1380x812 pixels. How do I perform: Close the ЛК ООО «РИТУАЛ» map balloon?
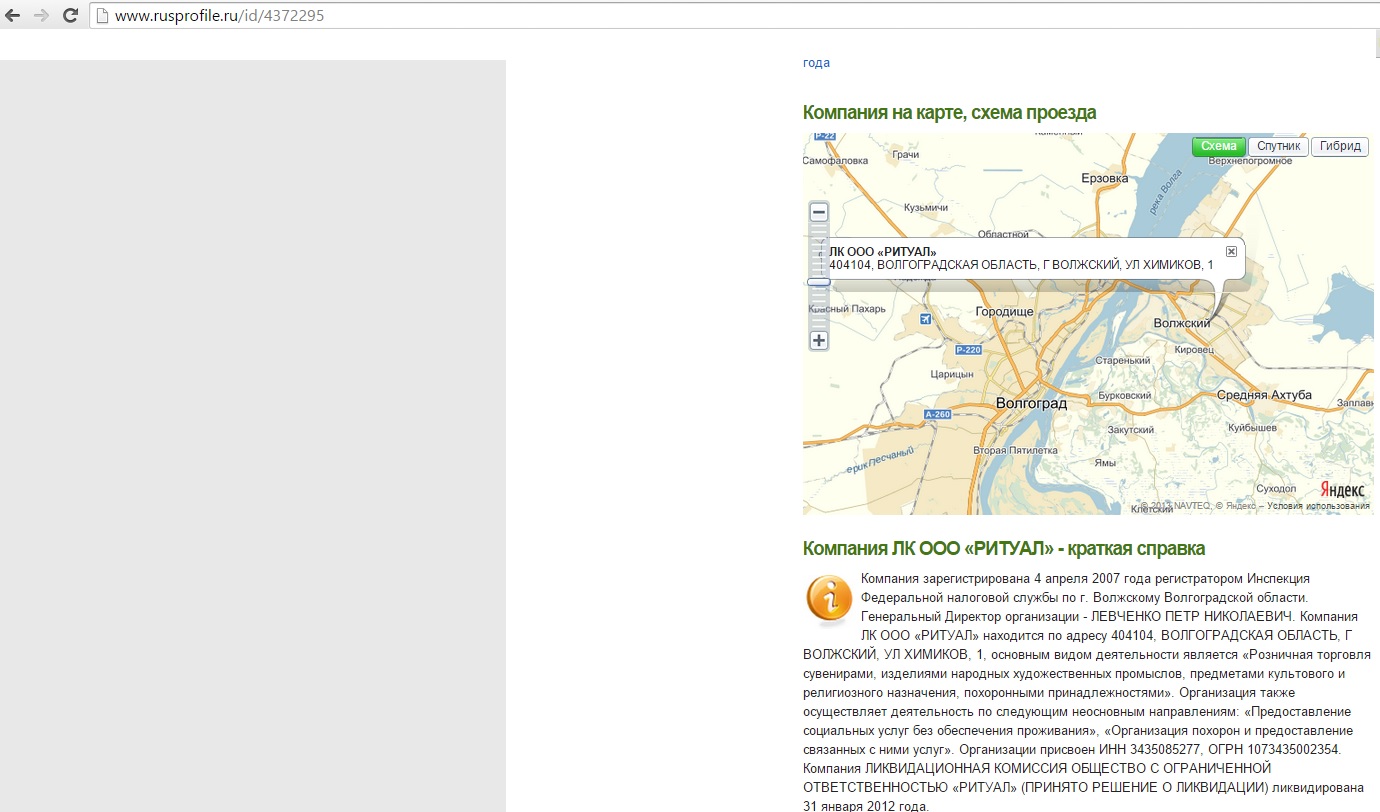click(x=1231, y=251)
